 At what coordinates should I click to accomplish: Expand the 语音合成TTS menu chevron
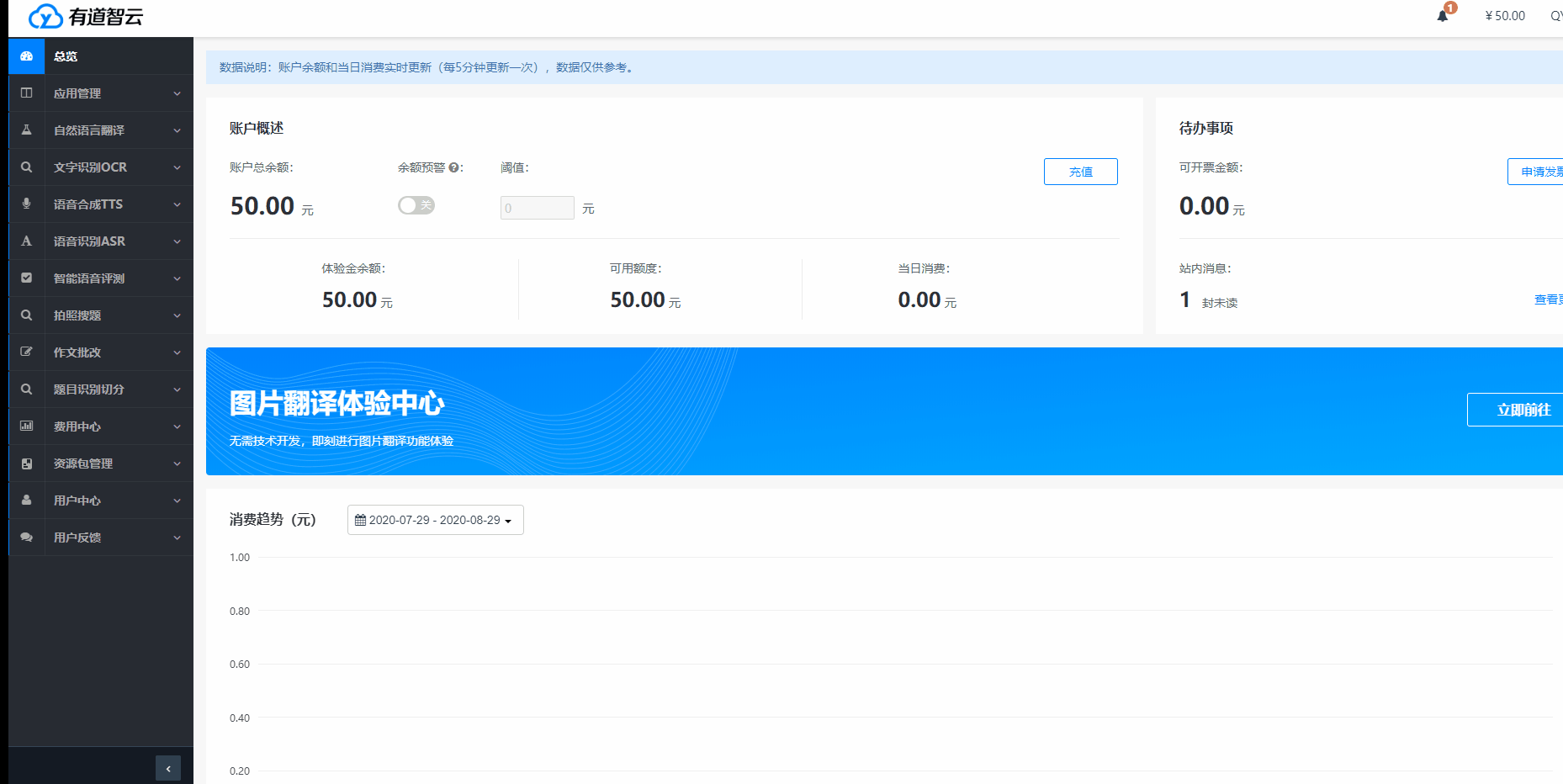(x=177, y=204)
